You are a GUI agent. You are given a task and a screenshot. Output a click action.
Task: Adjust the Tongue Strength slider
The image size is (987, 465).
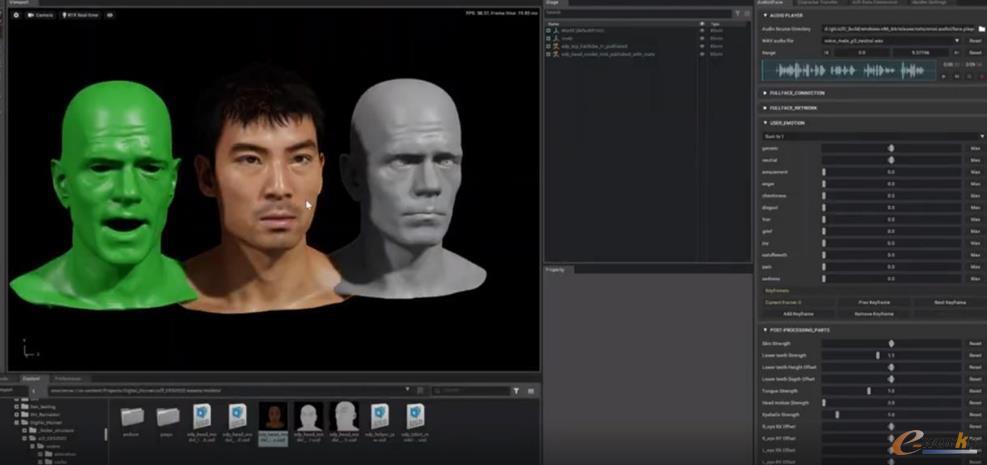click(x=891, y=391)
